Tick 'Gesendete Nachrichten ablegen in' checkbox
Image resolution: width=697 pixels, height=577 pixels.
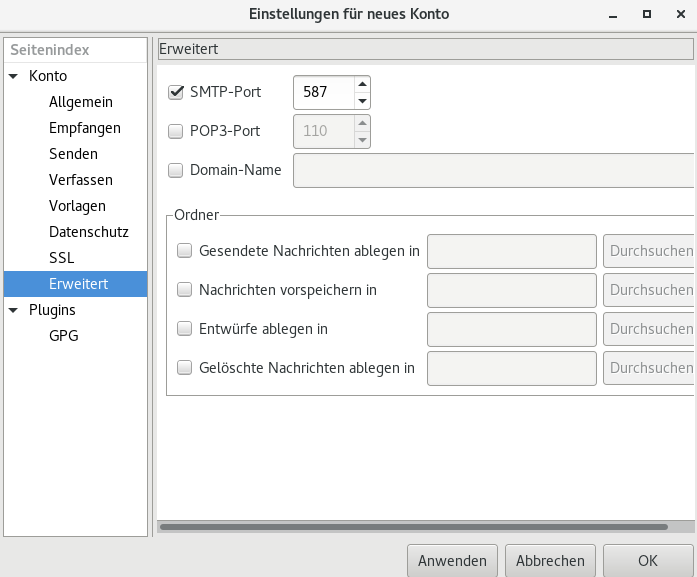(184, 251)
